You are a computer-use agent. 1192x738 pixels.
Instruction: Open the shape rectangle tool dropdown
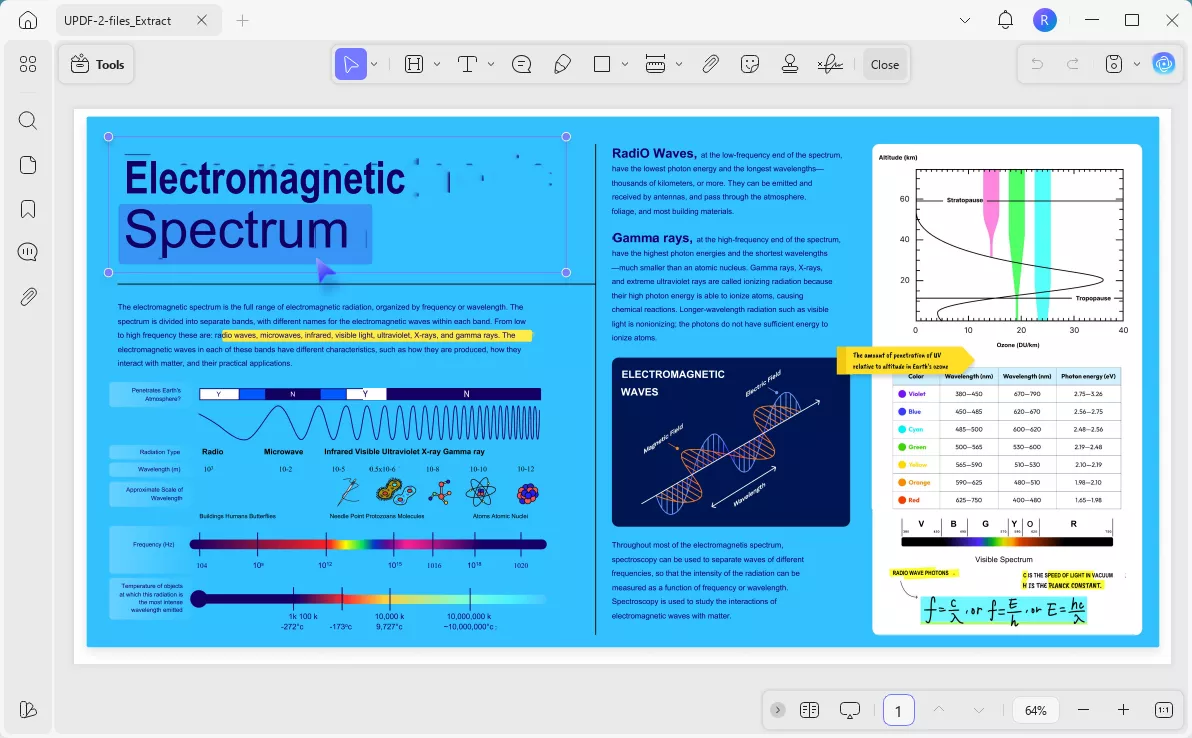click(625, 64)
